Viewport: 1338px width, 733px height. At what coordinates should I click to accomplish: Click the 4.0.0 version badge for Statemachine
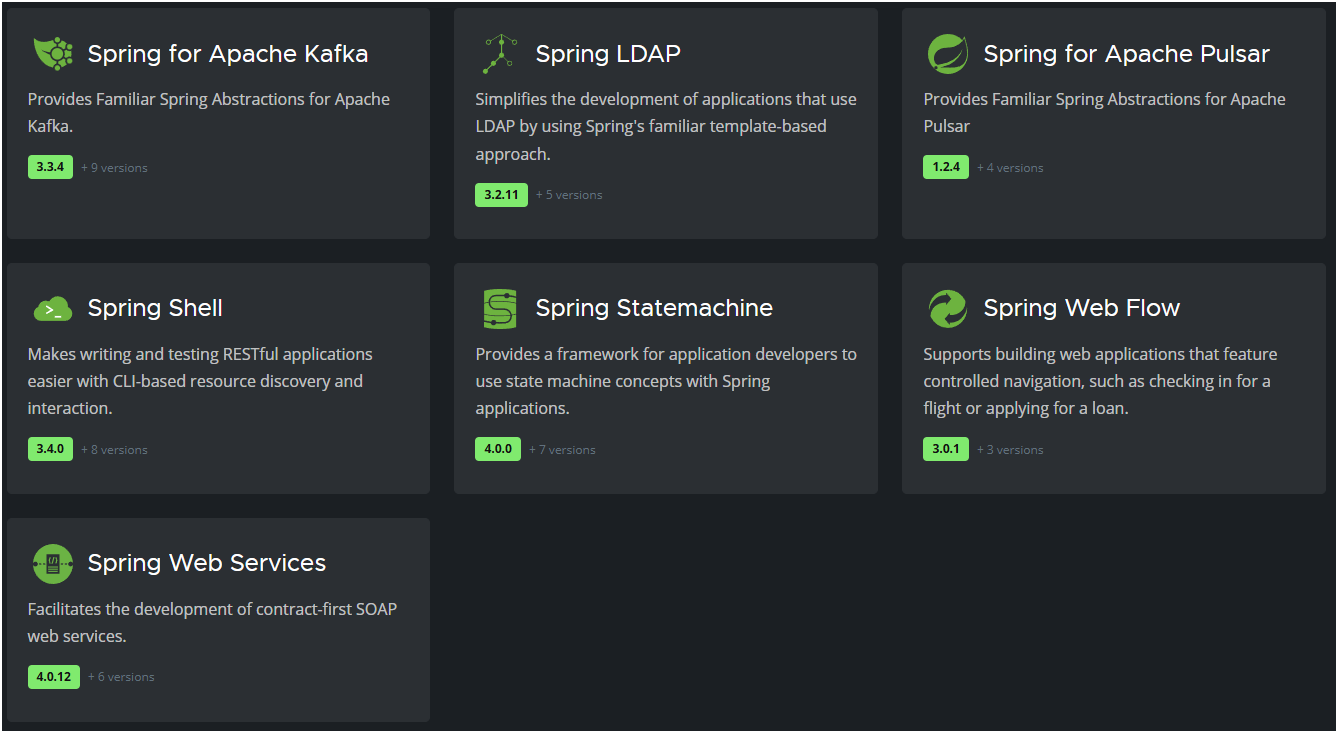(x=498, y=449)
